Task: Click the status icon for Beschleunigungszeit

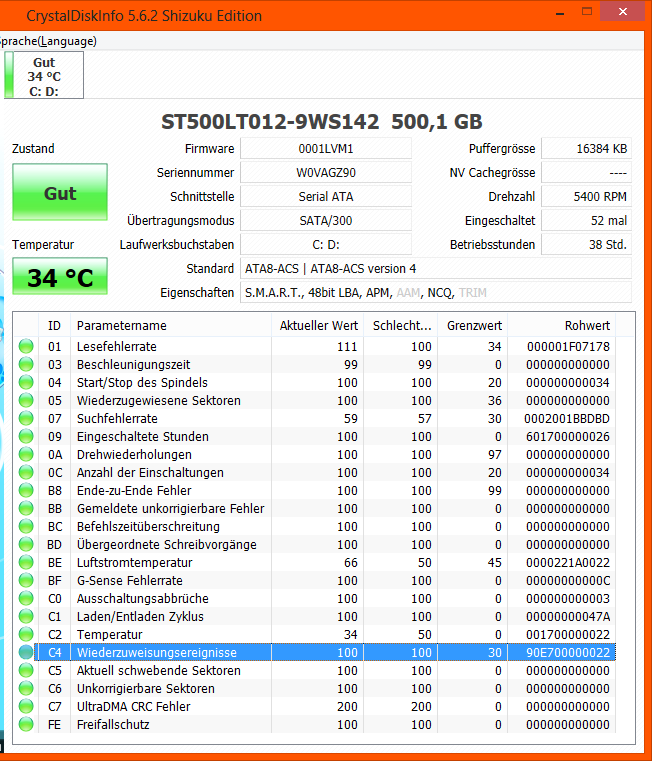Action: click(x=26, y=364)
